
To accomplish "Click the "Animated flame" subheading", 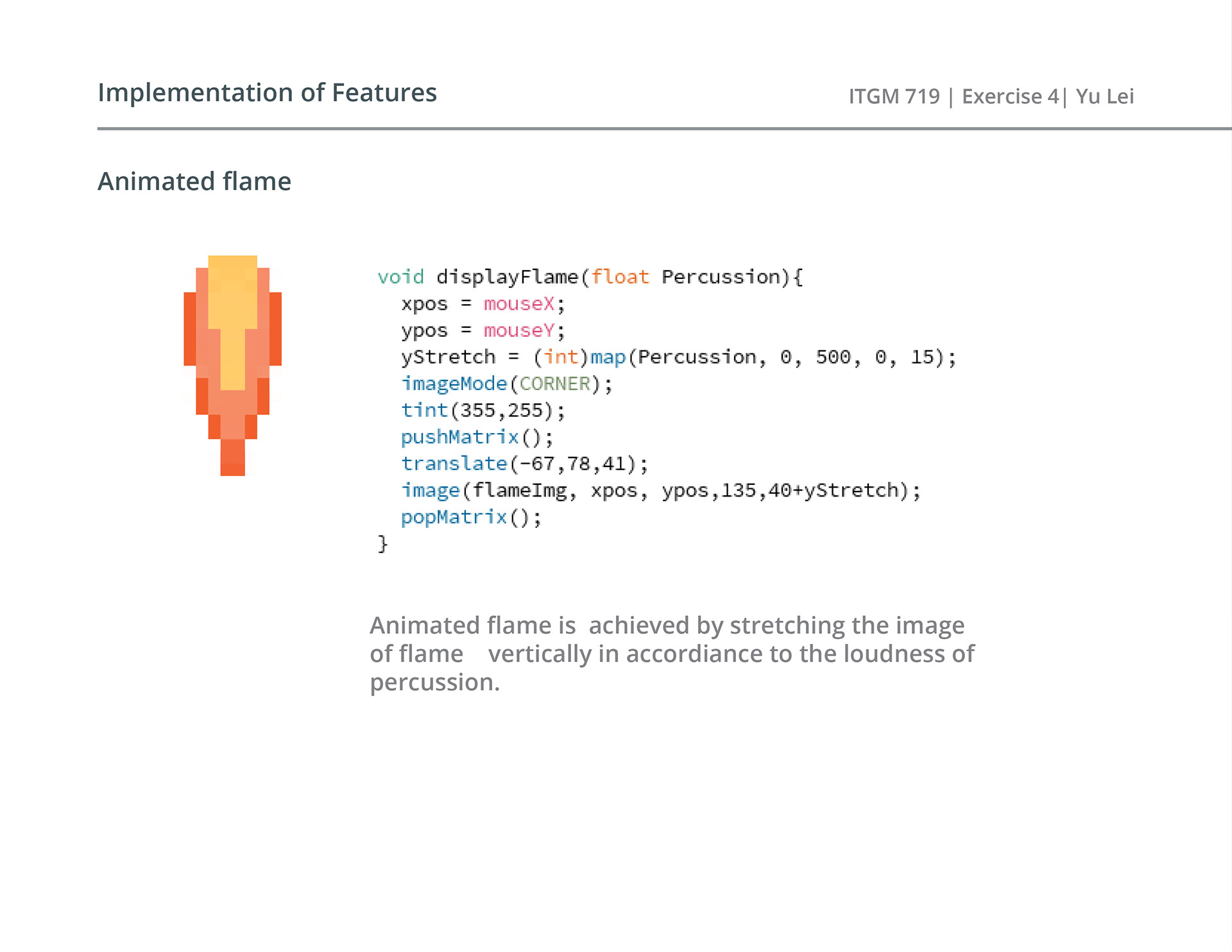I will 194,182.
